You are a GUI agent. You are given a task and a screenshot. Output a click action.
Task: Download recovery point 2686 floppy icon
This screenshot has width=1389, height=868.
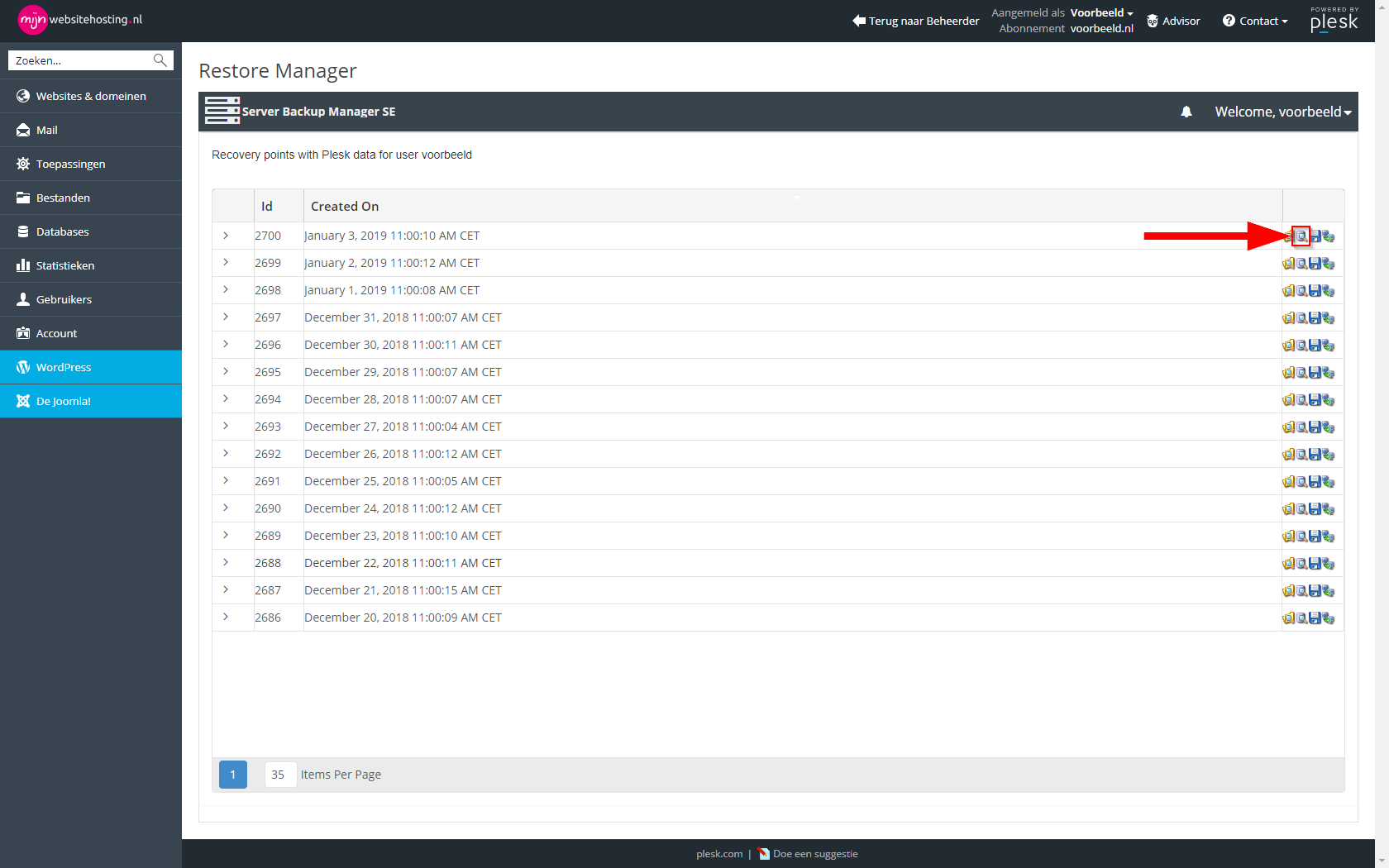tap(1315, 618)
